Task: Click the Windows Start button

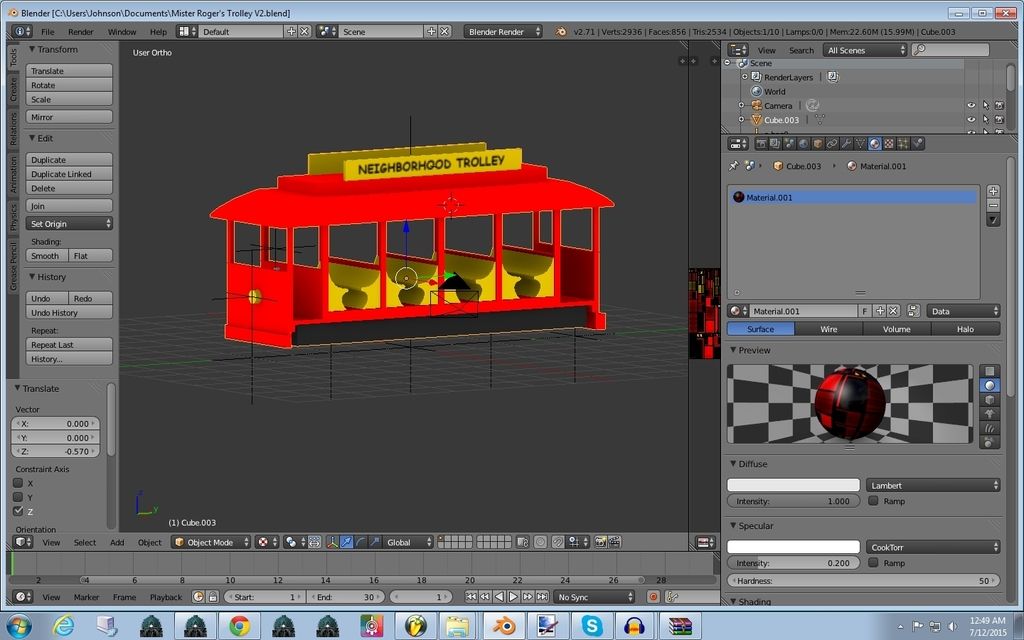Action: point(18,626)
